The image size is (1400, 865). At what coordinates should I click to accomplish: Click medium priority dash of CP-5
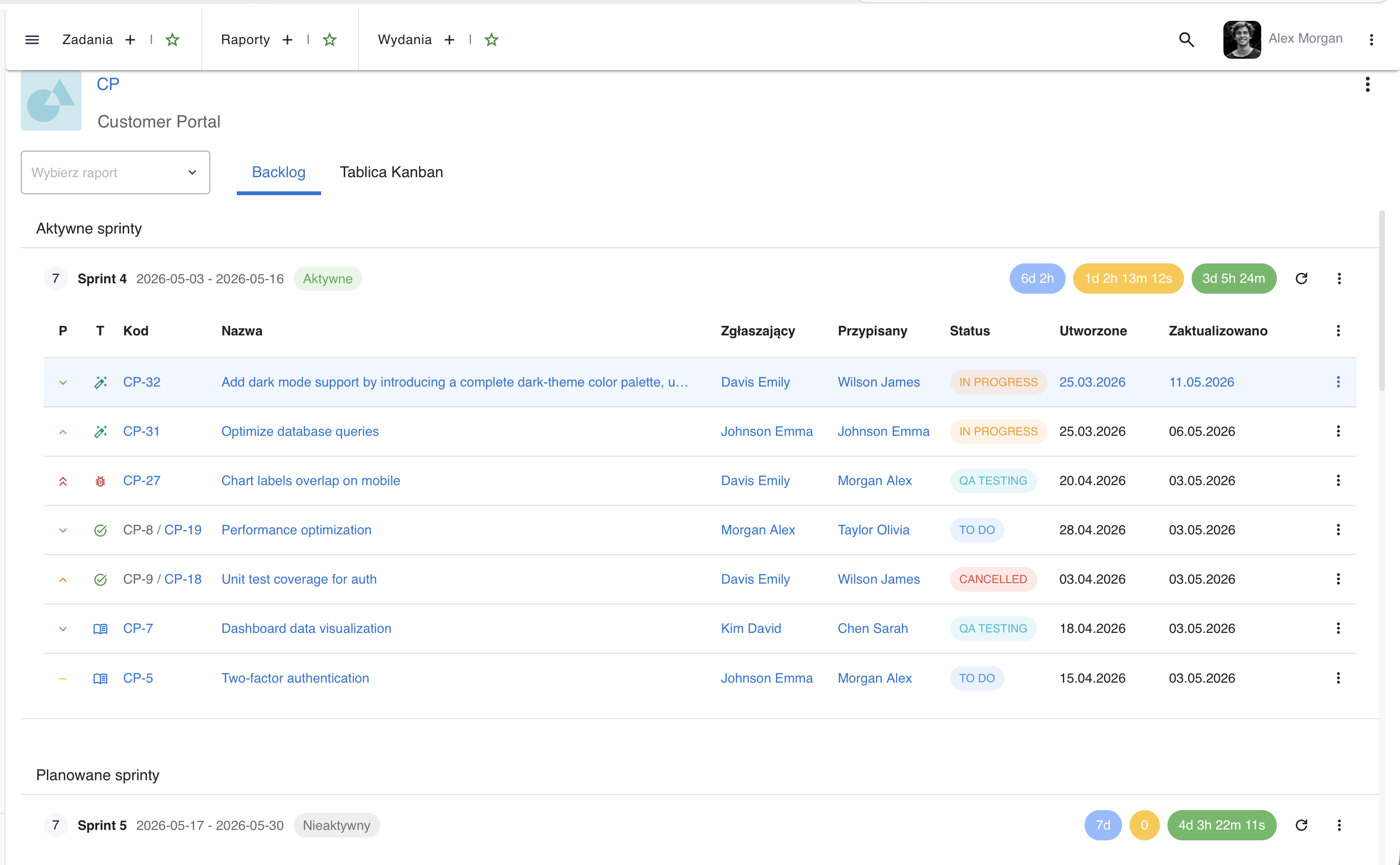[x=63, y=678]
